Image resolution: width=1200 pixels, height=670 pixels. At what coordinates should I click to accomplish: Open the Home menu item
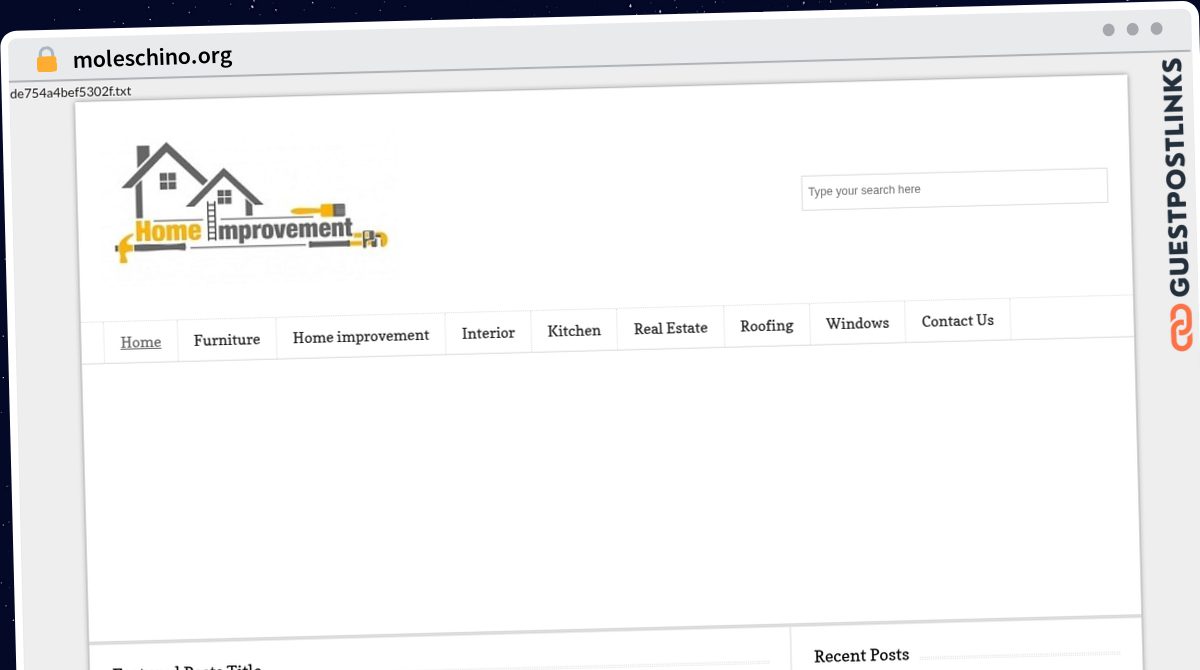pyautogui.click(x=141, y=342)
